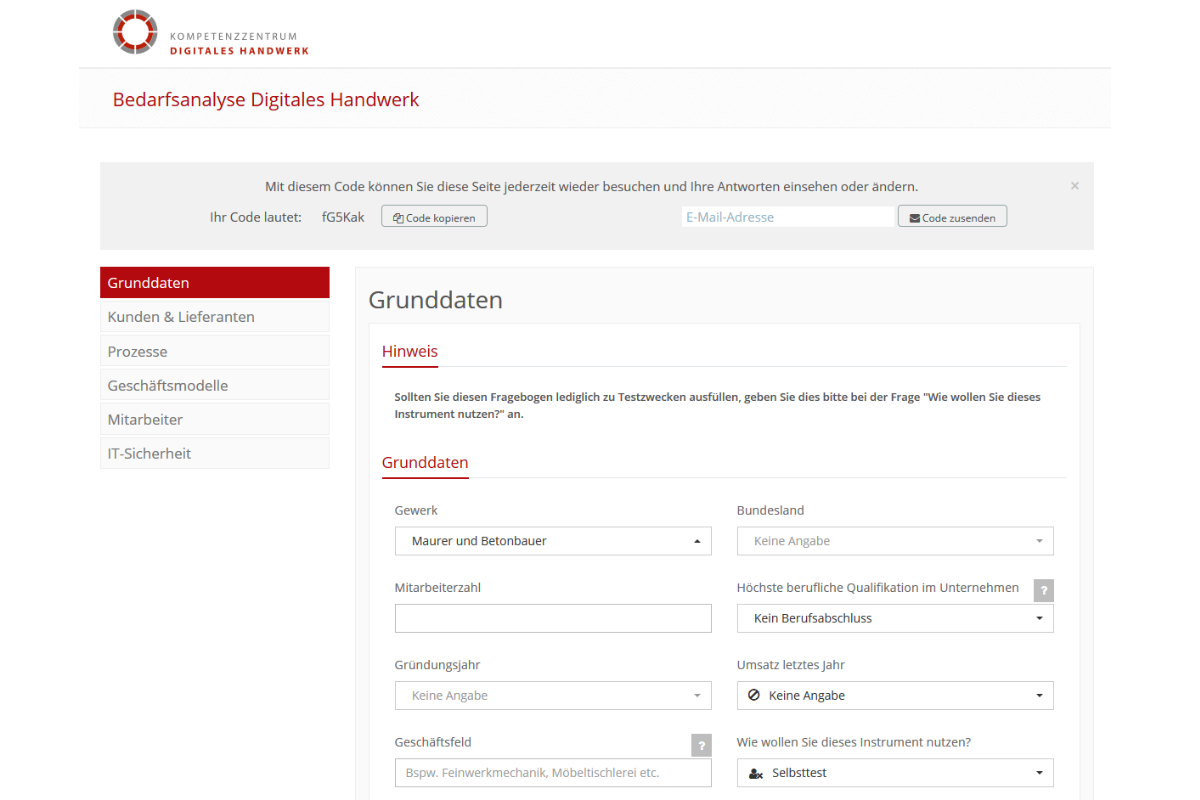This screenshot has width=1200, height=800.
Task: Click the Code kopieren button
Action: tap(434, 217)
